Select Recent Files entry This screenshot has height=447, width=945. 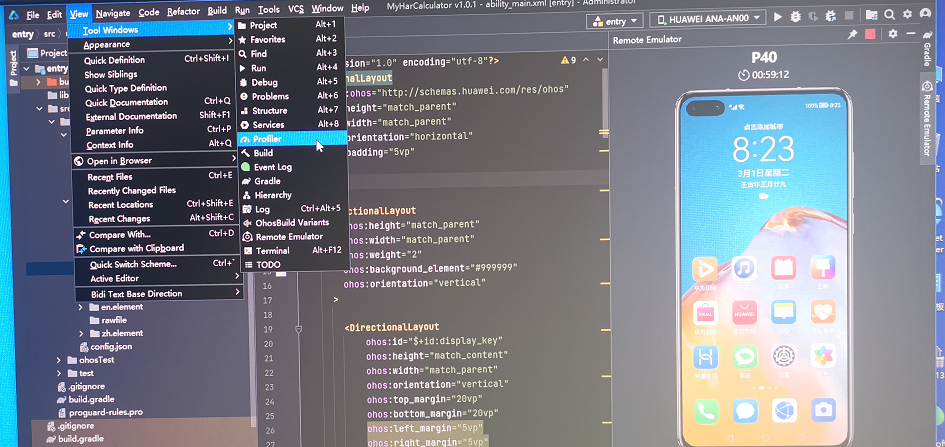click(155, 177)
